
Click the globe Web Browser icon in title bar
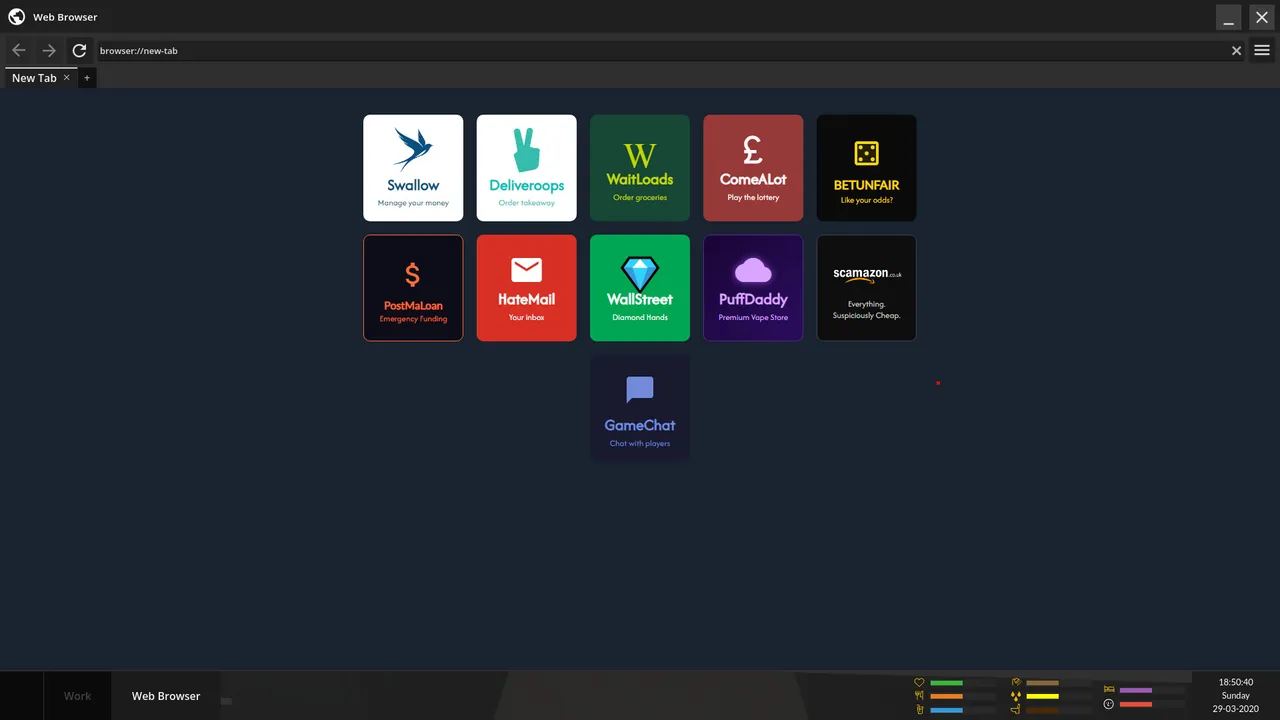(16, 17)
